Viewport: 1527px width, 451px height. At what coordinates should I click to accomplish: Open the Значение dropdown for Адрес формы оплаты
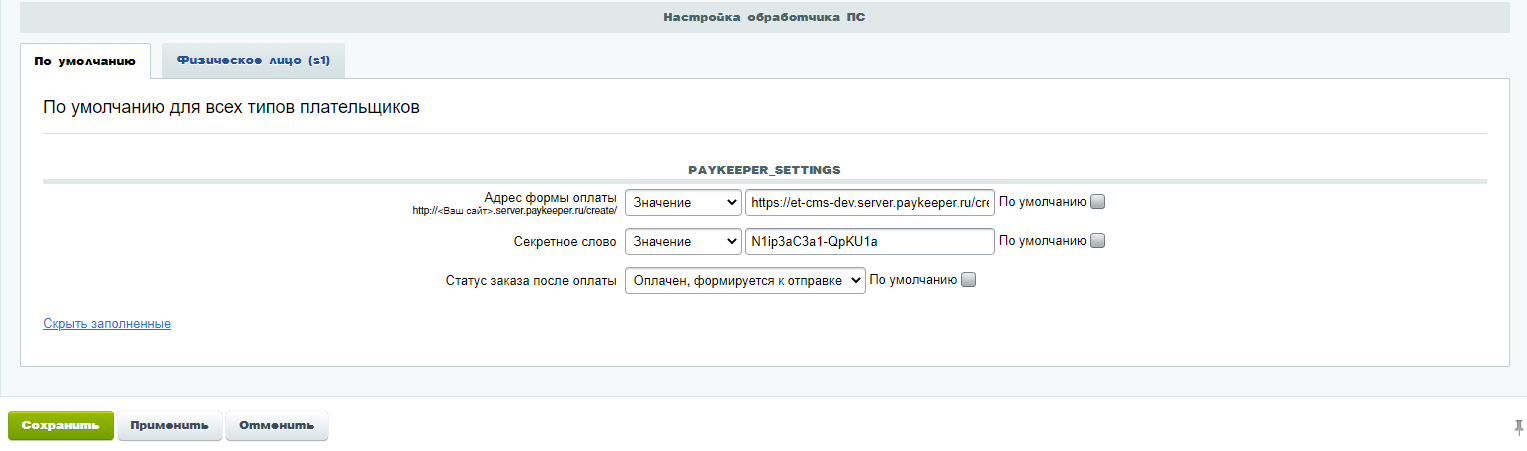(683, 202)
